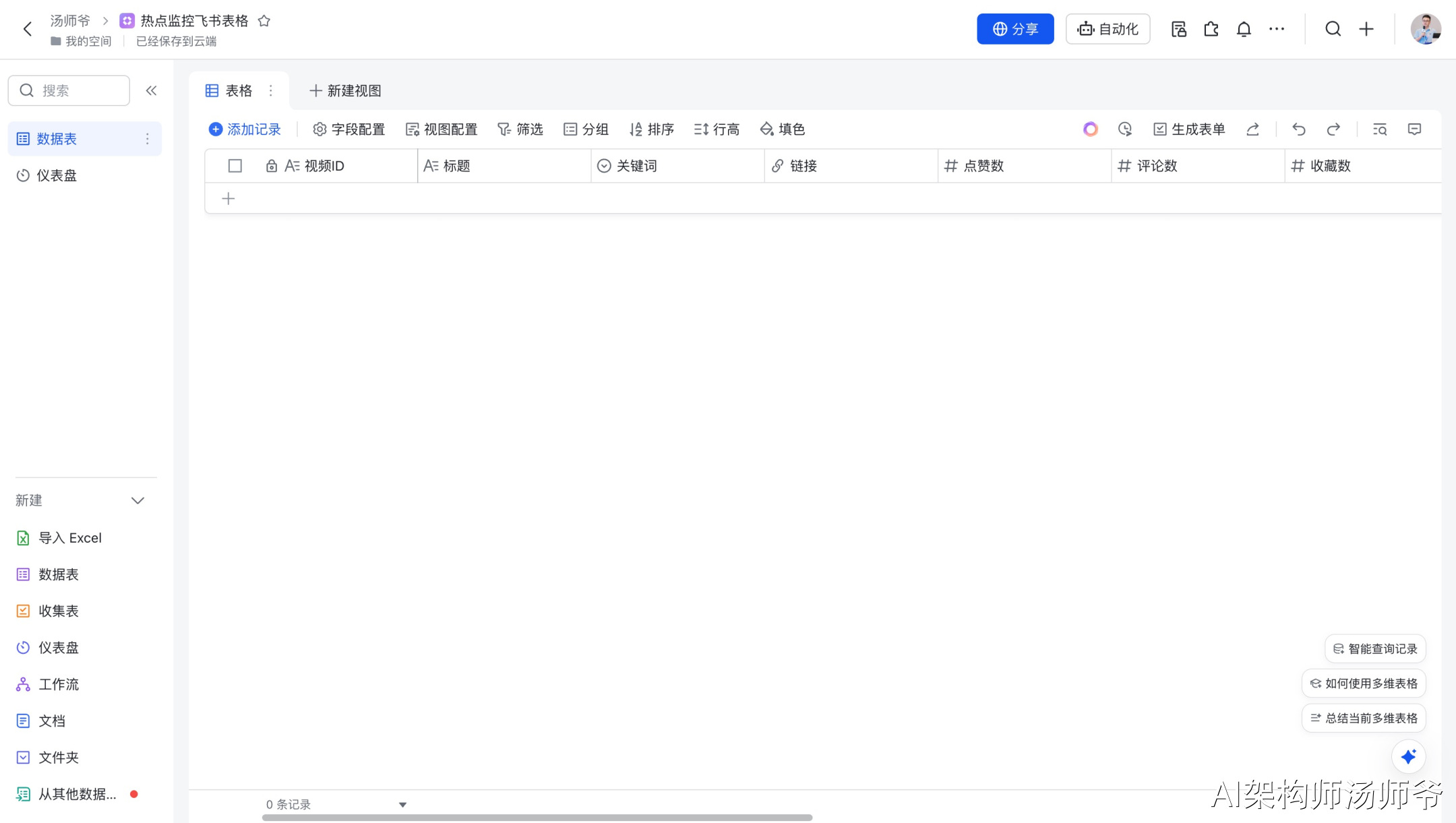Check the select-all rows checkbox
Viewport: 1456px width, 823px height.
click(235, 166)
